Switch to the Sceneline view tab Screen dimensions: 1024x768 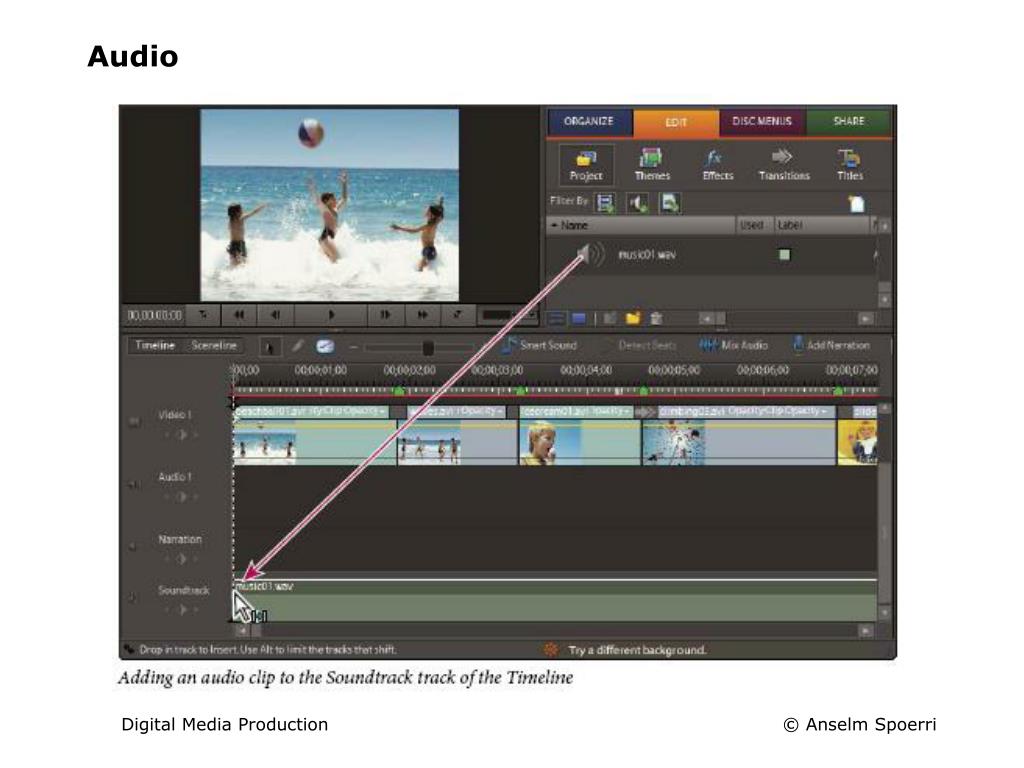214,345
